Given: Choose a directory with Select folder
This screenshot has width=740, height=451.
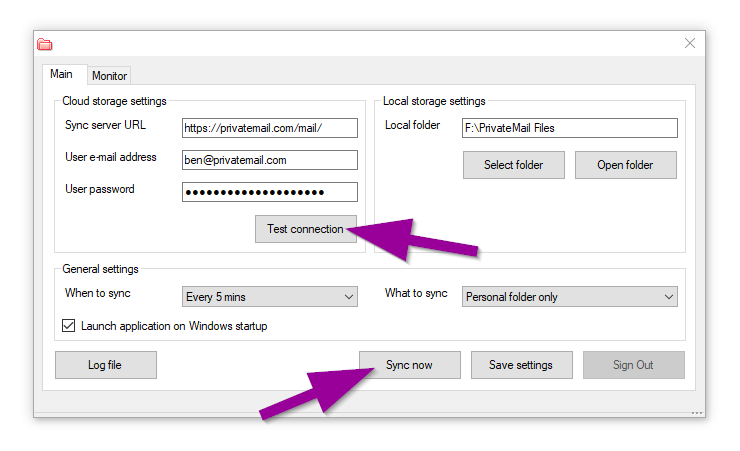Looking at the screenshot, I should 513,165.
